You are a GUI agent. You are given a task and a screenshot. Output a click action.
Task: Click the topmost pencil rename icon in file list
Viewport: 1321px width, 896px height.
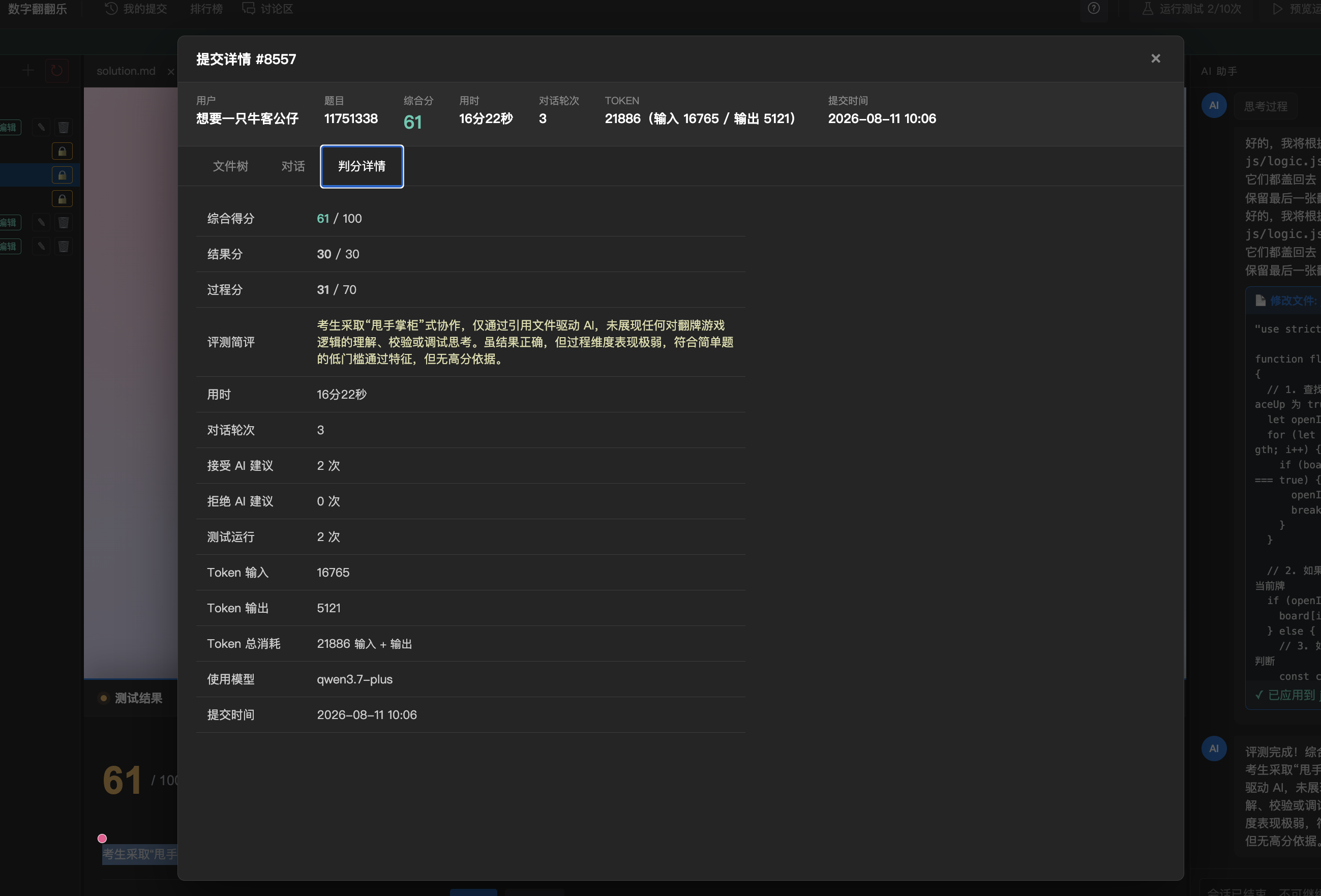[x=41, y=127]
